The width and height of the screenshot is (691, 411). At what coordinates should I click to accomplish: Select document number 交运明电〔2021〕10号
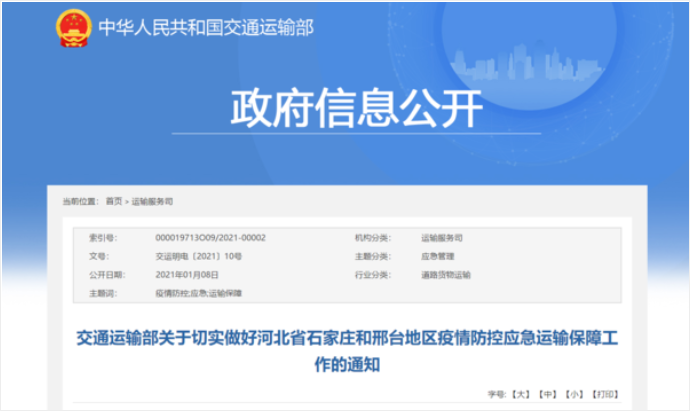(x=198, y=256)
